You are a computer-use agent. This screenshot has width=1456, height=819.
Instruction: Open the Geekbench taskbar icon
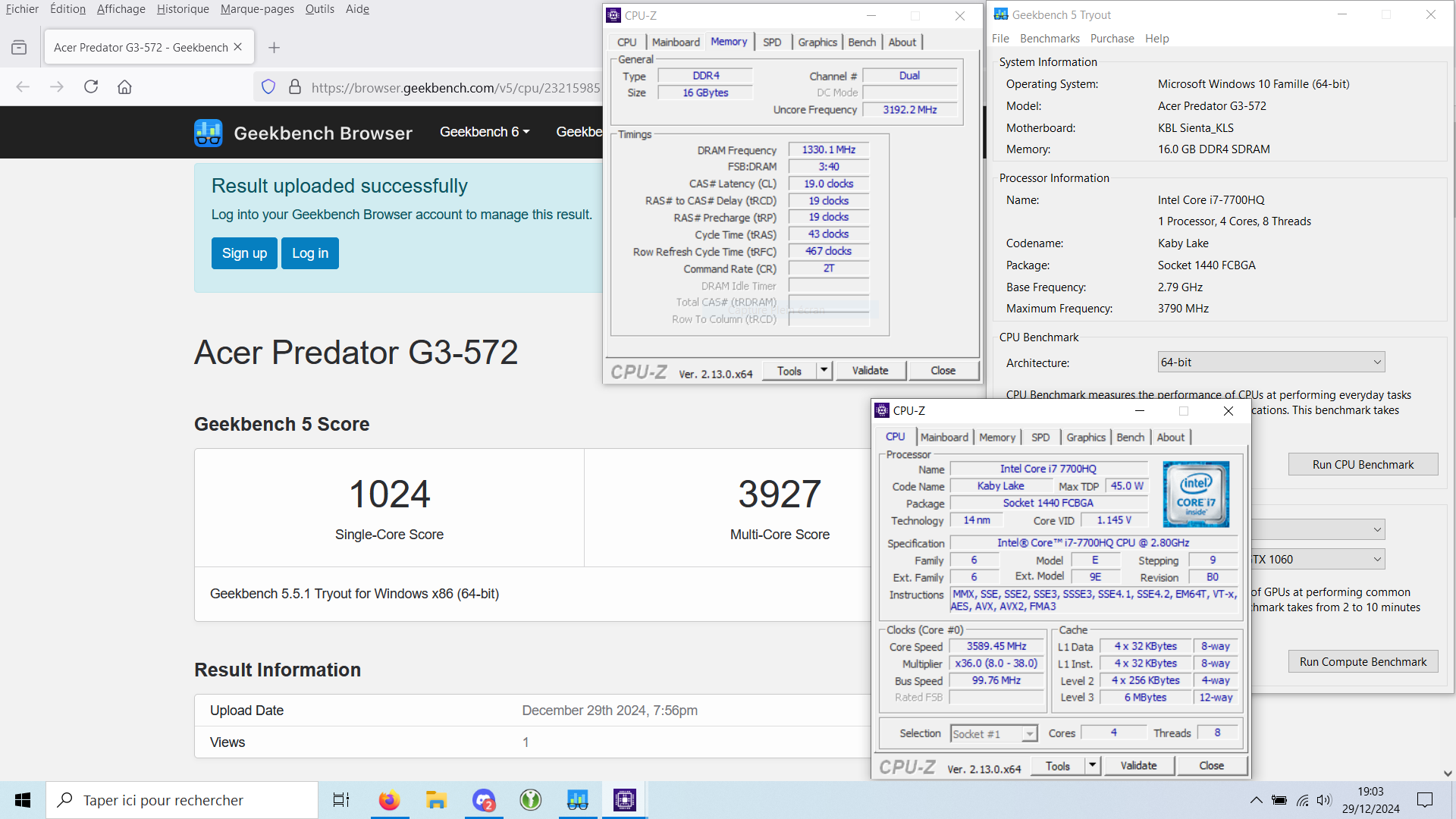578,800
